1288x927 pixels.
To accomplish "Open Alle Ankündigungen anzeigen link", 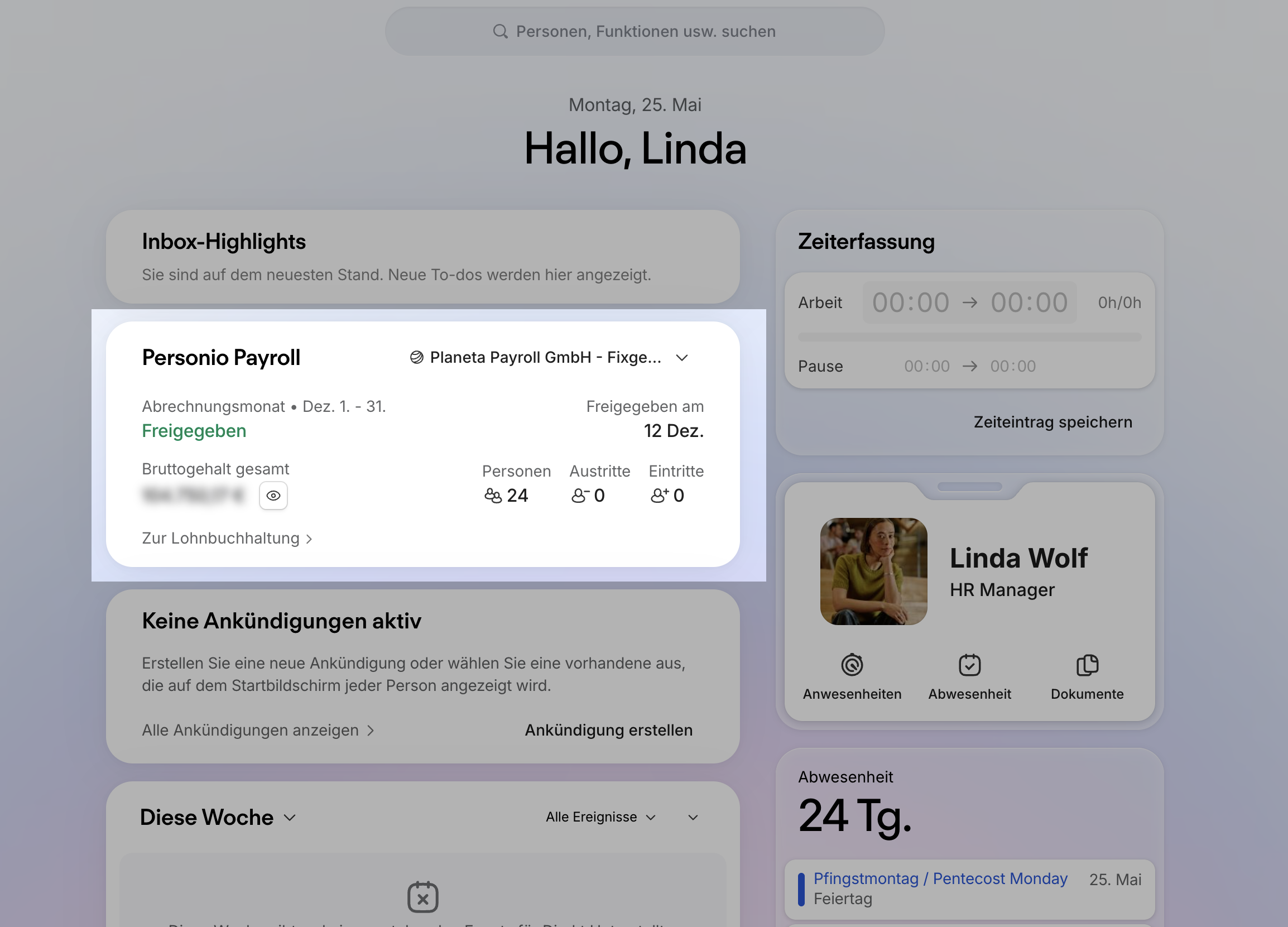I will coord(258,730).
